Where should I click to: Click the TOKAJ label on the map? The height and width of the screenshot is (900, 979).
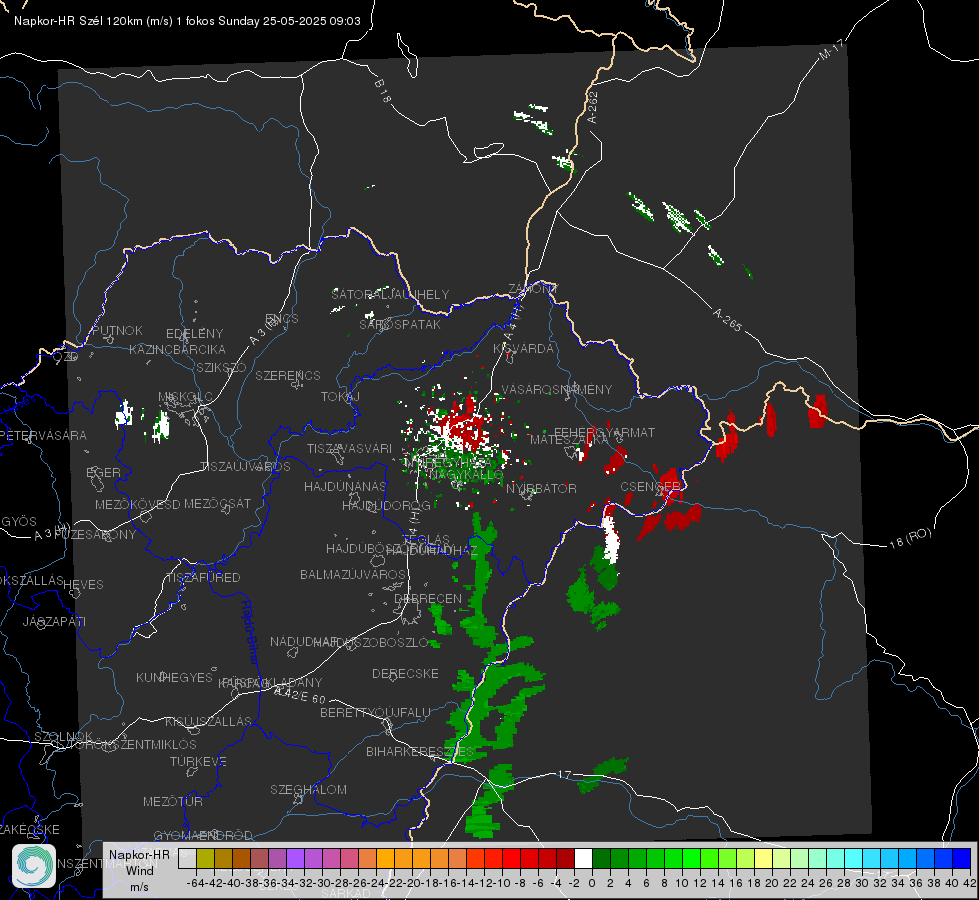coord(340,397)
